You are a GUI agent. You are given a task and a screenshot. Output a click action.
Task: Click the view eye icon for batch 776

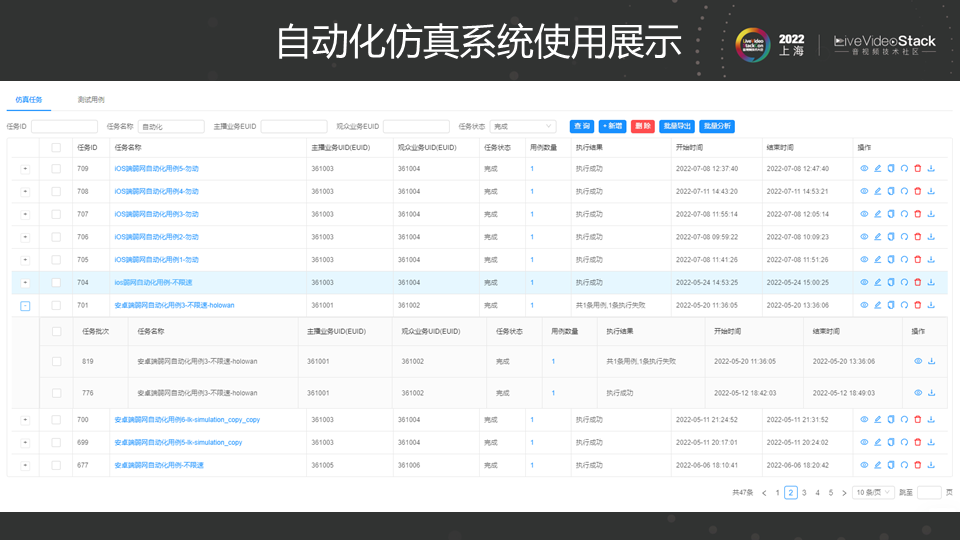point(918,393)
